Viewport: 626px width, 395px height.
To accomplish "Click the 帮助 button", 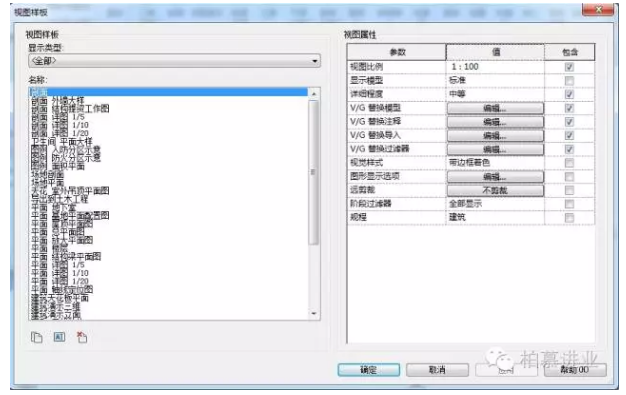I will coord(575,370).
